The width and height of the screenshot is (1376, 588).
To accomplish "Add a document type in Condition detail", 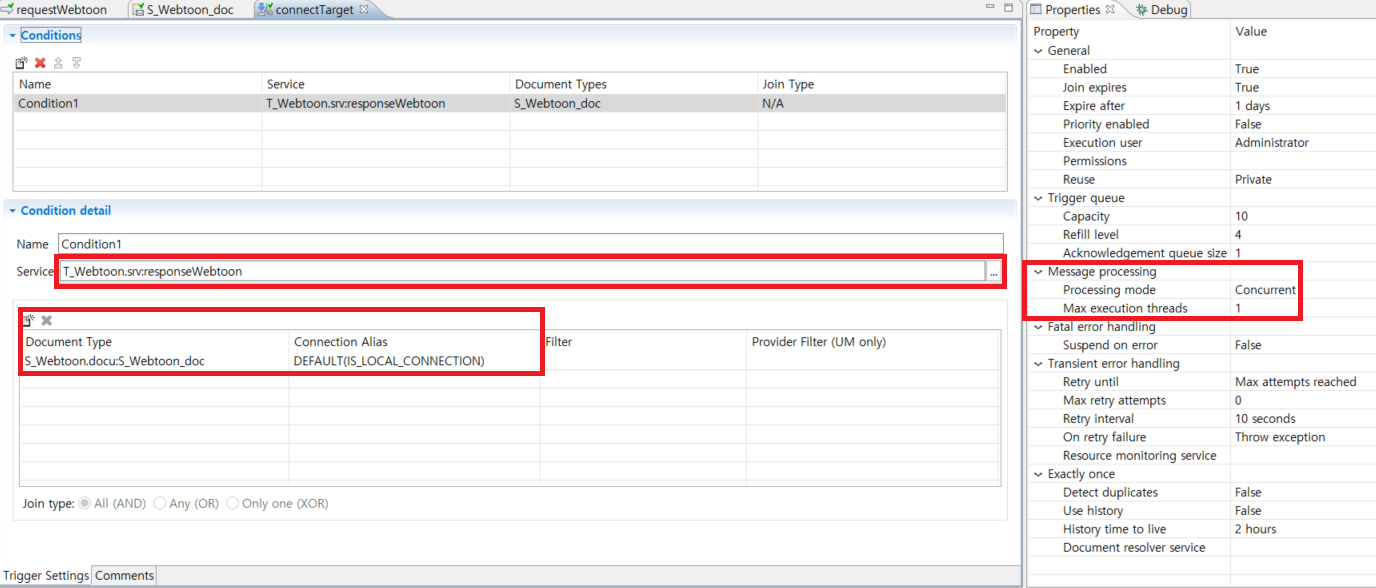I will tap(28, 320).
